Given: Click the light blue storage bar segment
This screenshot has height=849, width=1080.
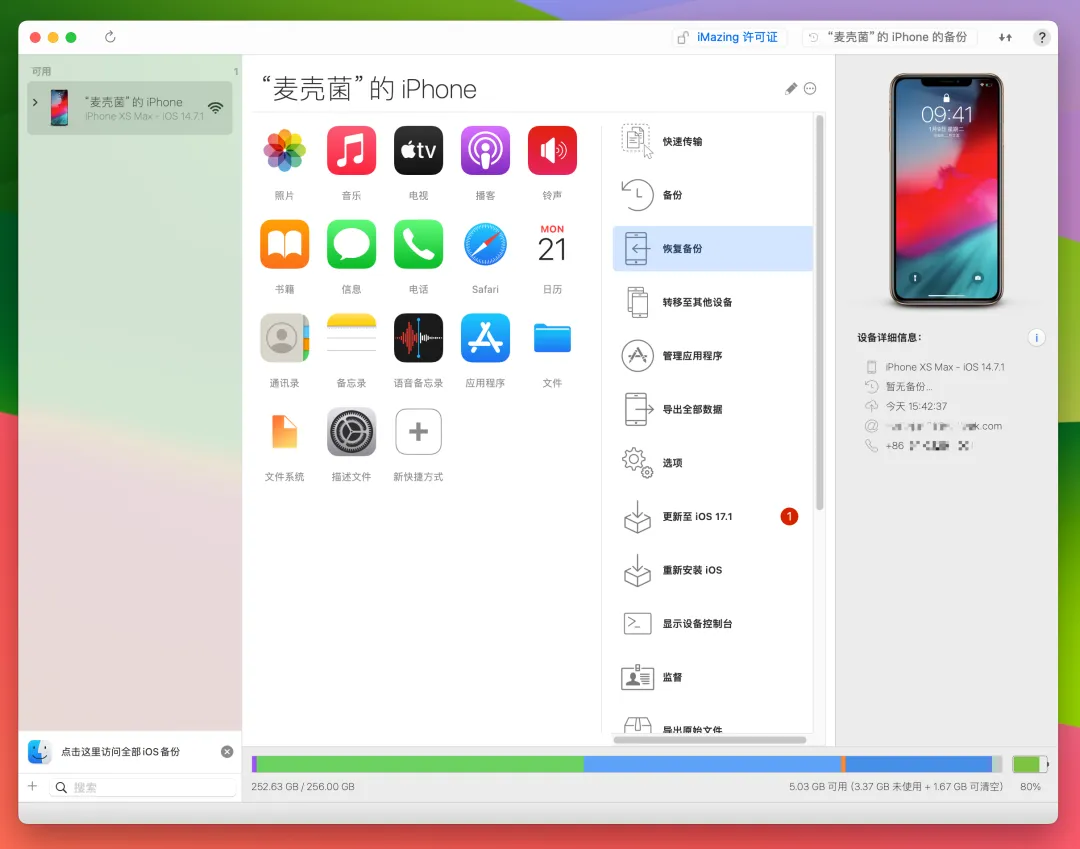Looking at the screenshot, I should [x=712, y=764].
